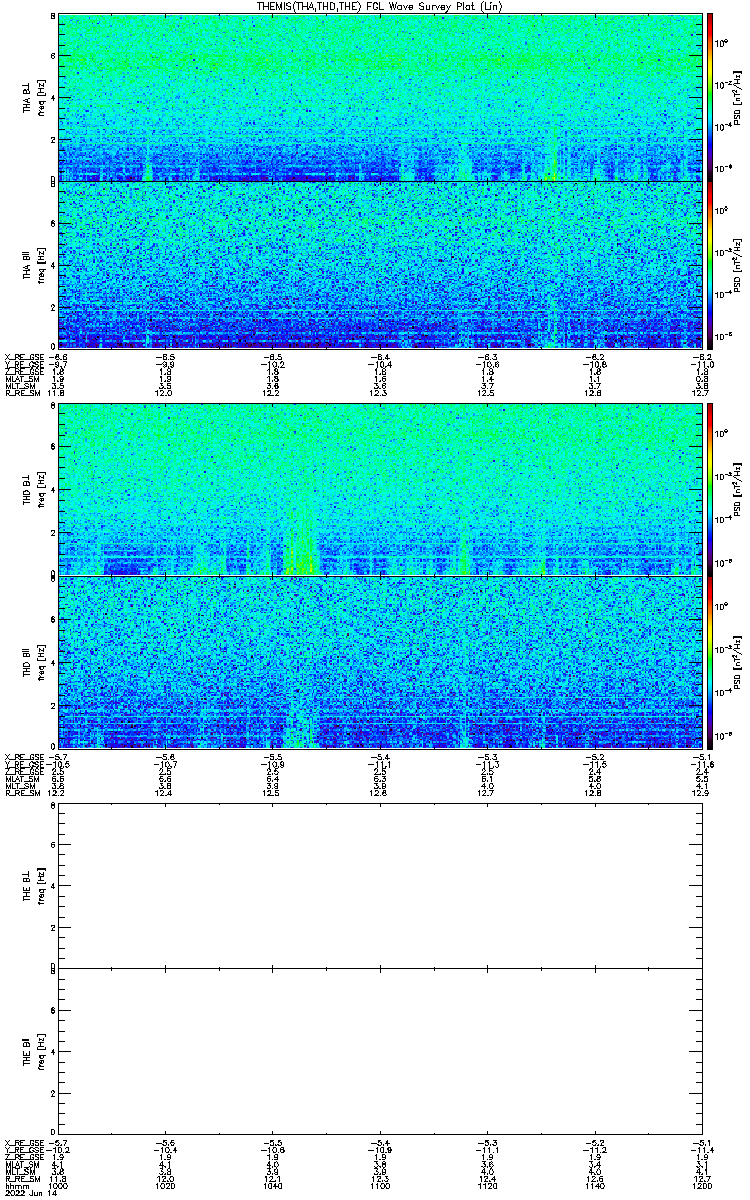Click the '1140' time tick label

pyautogui.click(x=594, y=1186)
